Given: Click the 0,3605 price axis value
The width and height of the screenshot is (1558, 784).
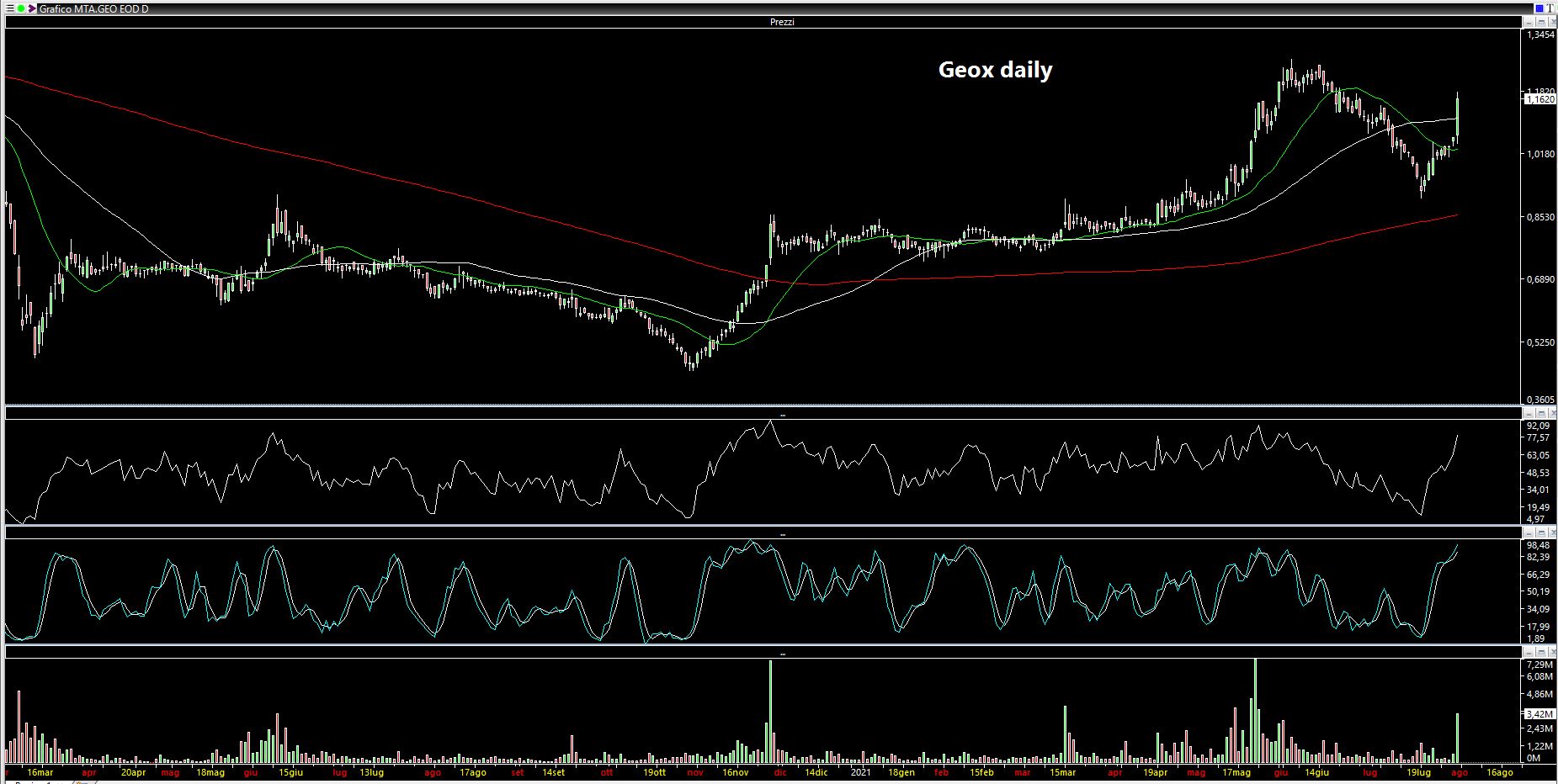Looking at the screenshot, I should point(1540,400).
